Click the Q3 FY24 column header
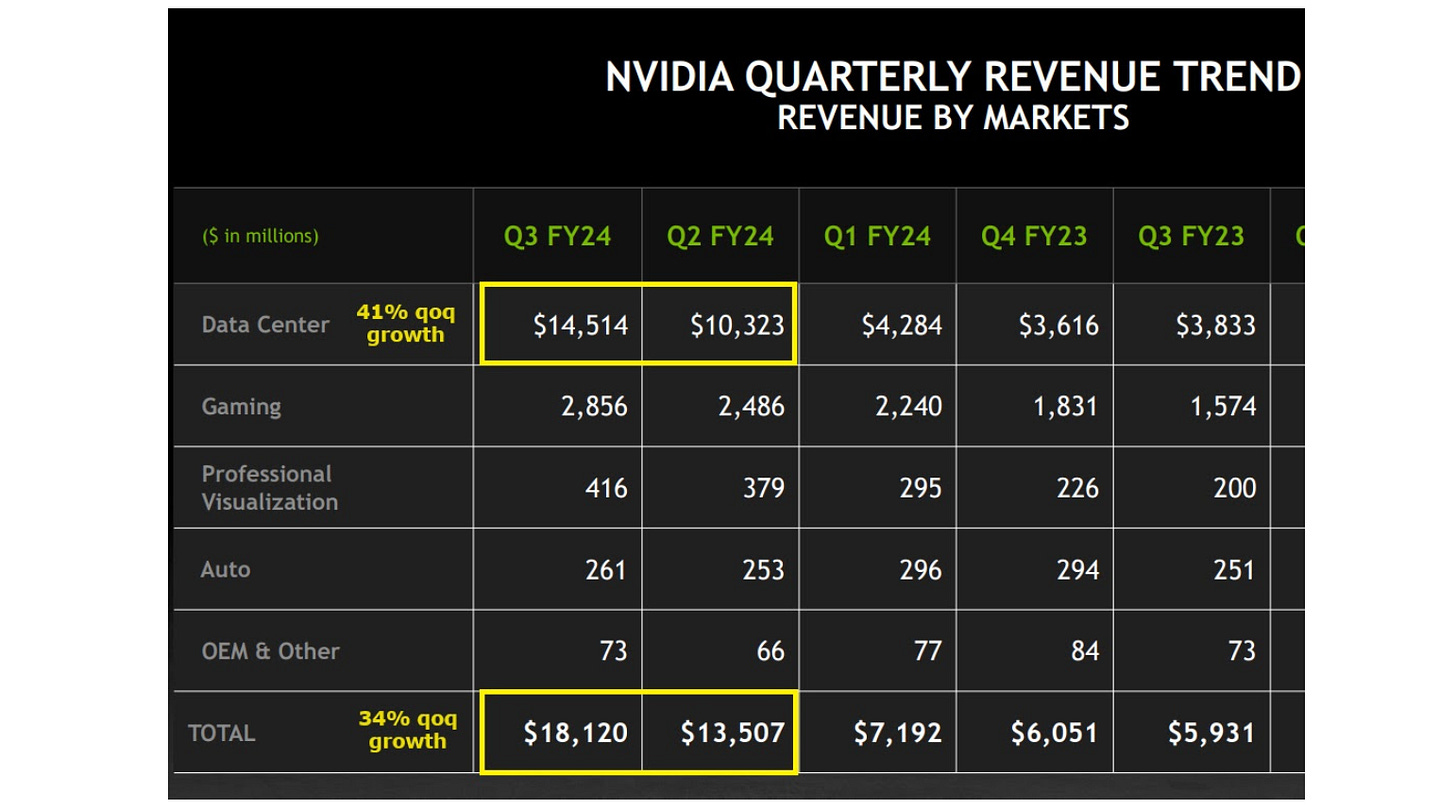The width and height of the screenshot is (1456, 806). click(557, 237)
